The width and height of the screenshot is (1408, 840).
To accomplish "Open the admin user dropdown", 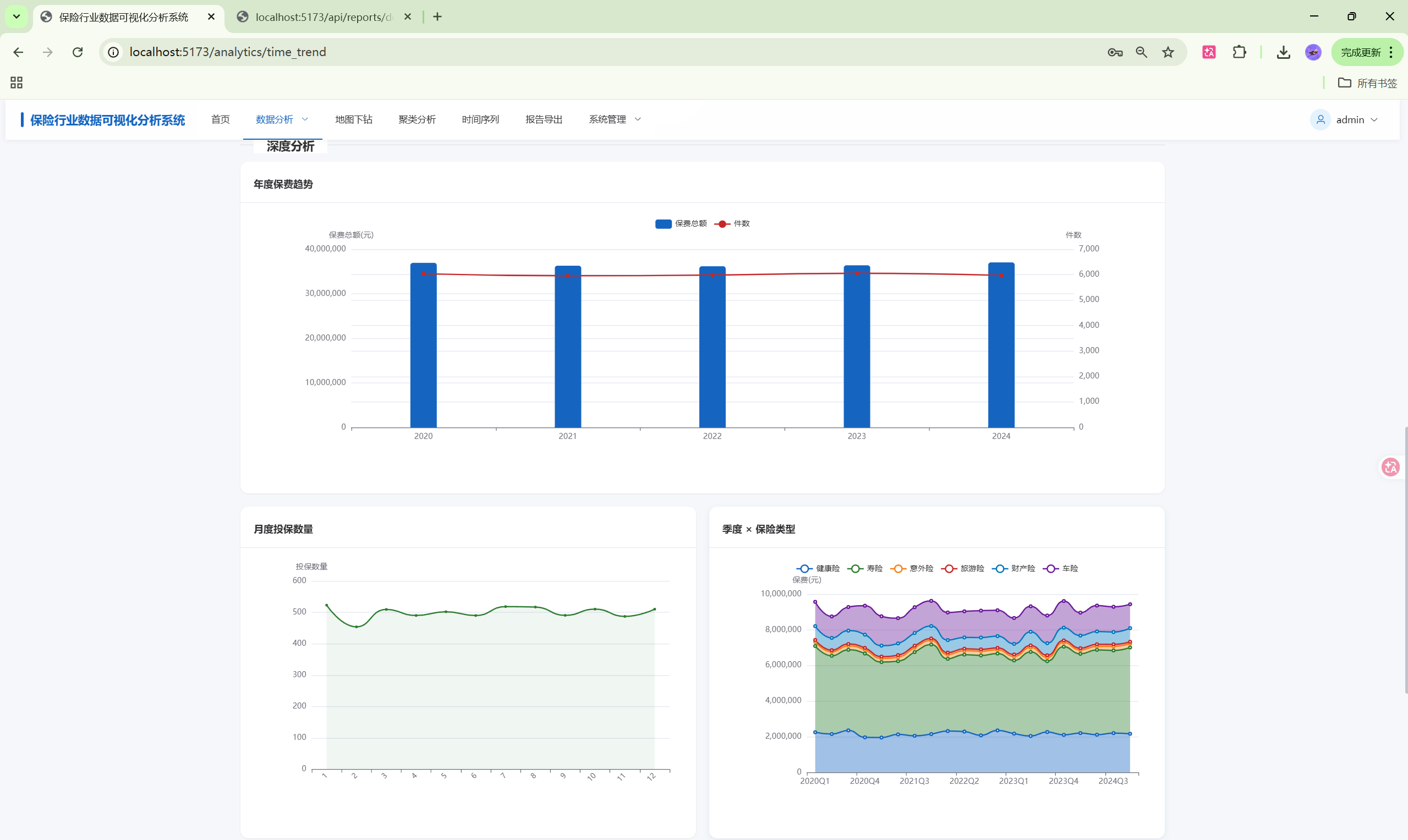I will pyautogui.click(x=1350, y=120).
